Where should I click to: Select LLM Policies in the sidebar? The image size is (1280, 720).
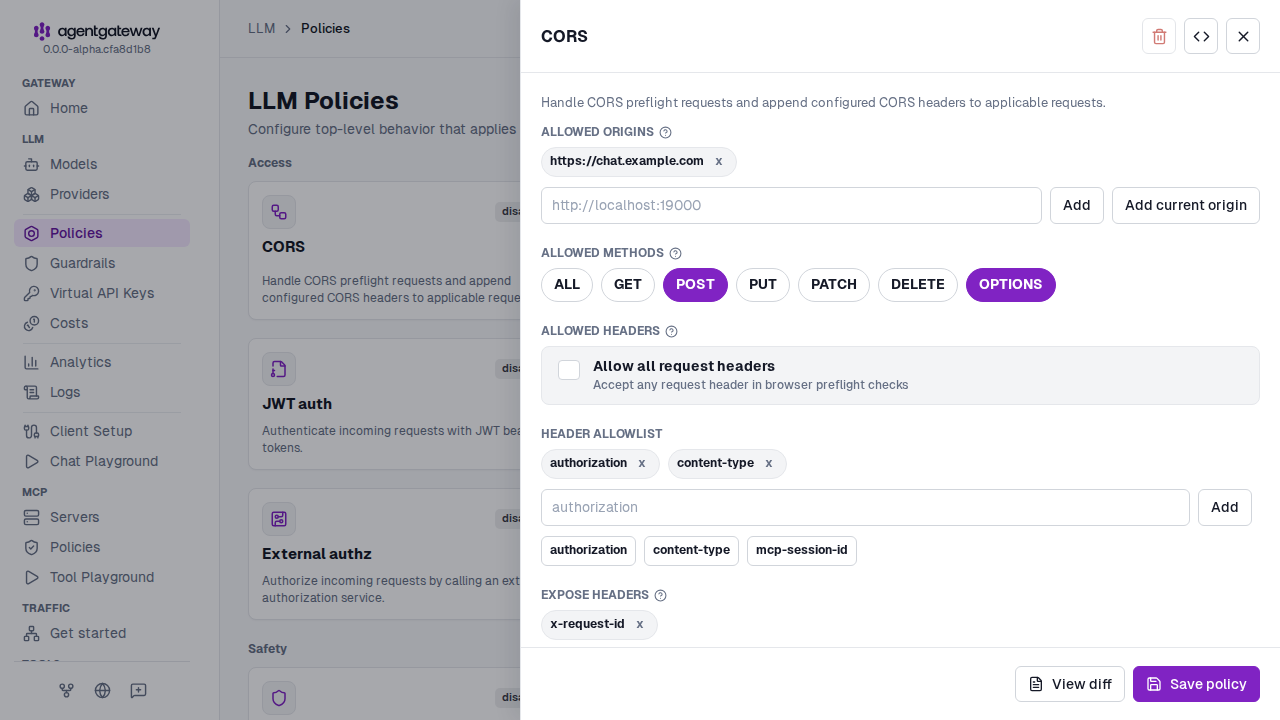point(101,233)
